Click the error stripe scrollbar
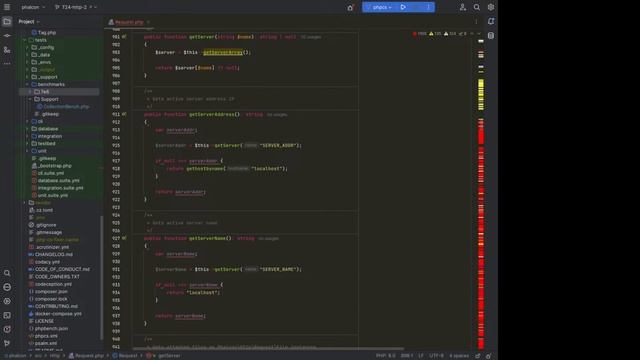Image resolution: width=640 pixels, height=360 pixels. [481, 194]
